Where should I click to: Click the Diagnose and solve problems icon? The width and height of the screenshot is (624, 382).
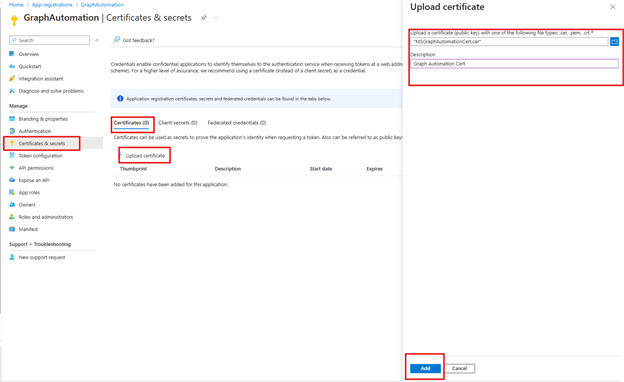click(12, 91)
